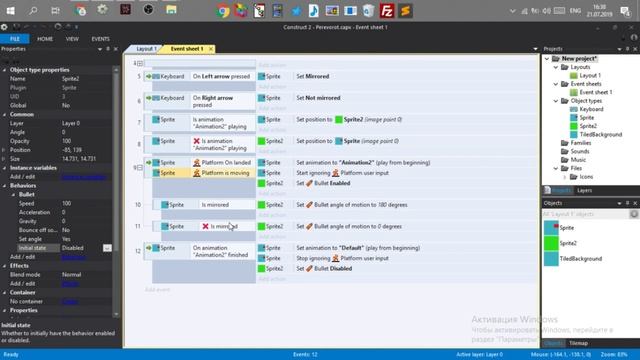Collapse the Behaviors section
Screen dimensions: 640x360
tap(5, 186)
